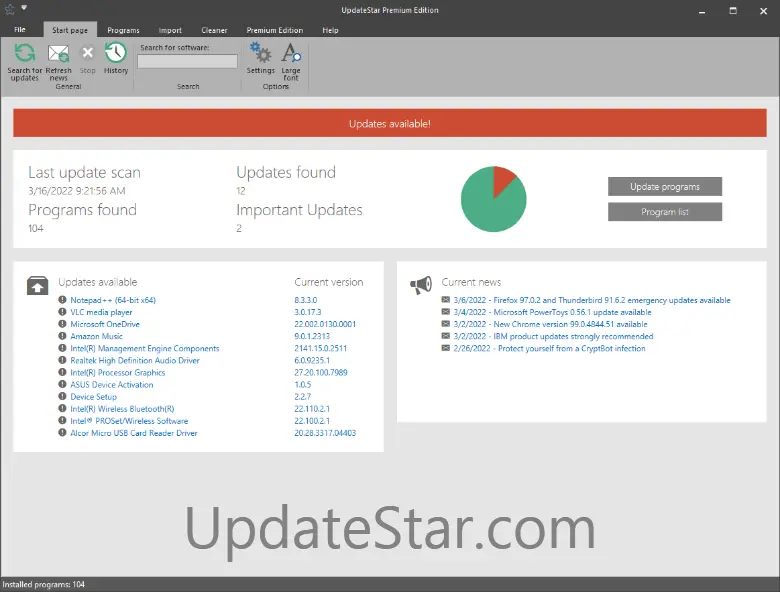
Task: Click the Current news megaphone icon
Action: [421, 285]
